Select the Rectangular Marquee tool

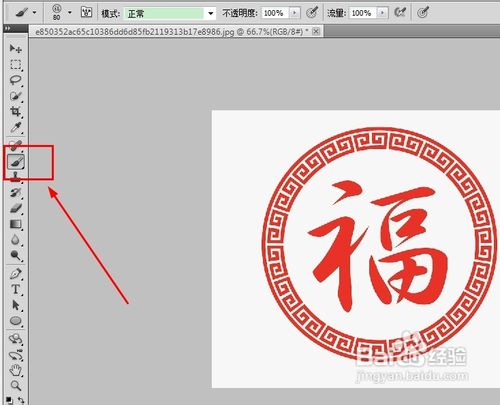(15, 64)
